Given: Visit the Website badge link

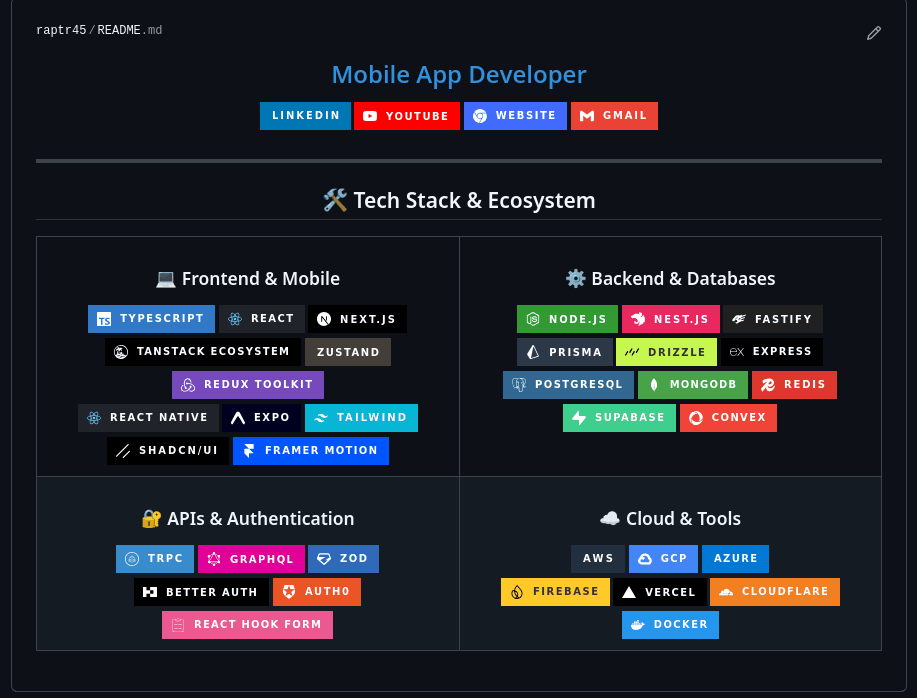Looking at the screenshot, I should click(x=515, y=116).
